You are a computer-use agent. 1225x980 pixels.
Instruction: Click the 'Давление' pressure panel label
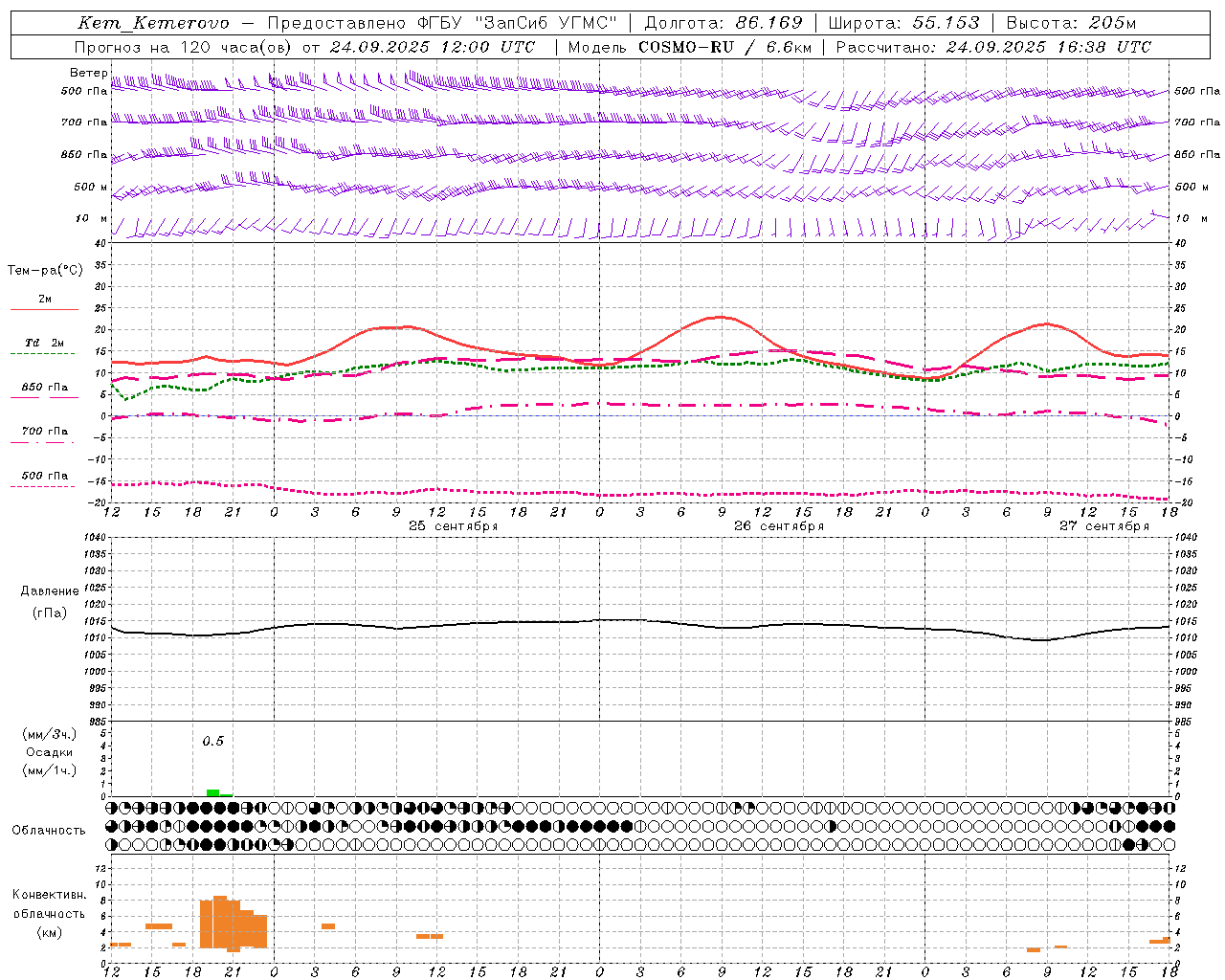point(50,591)
